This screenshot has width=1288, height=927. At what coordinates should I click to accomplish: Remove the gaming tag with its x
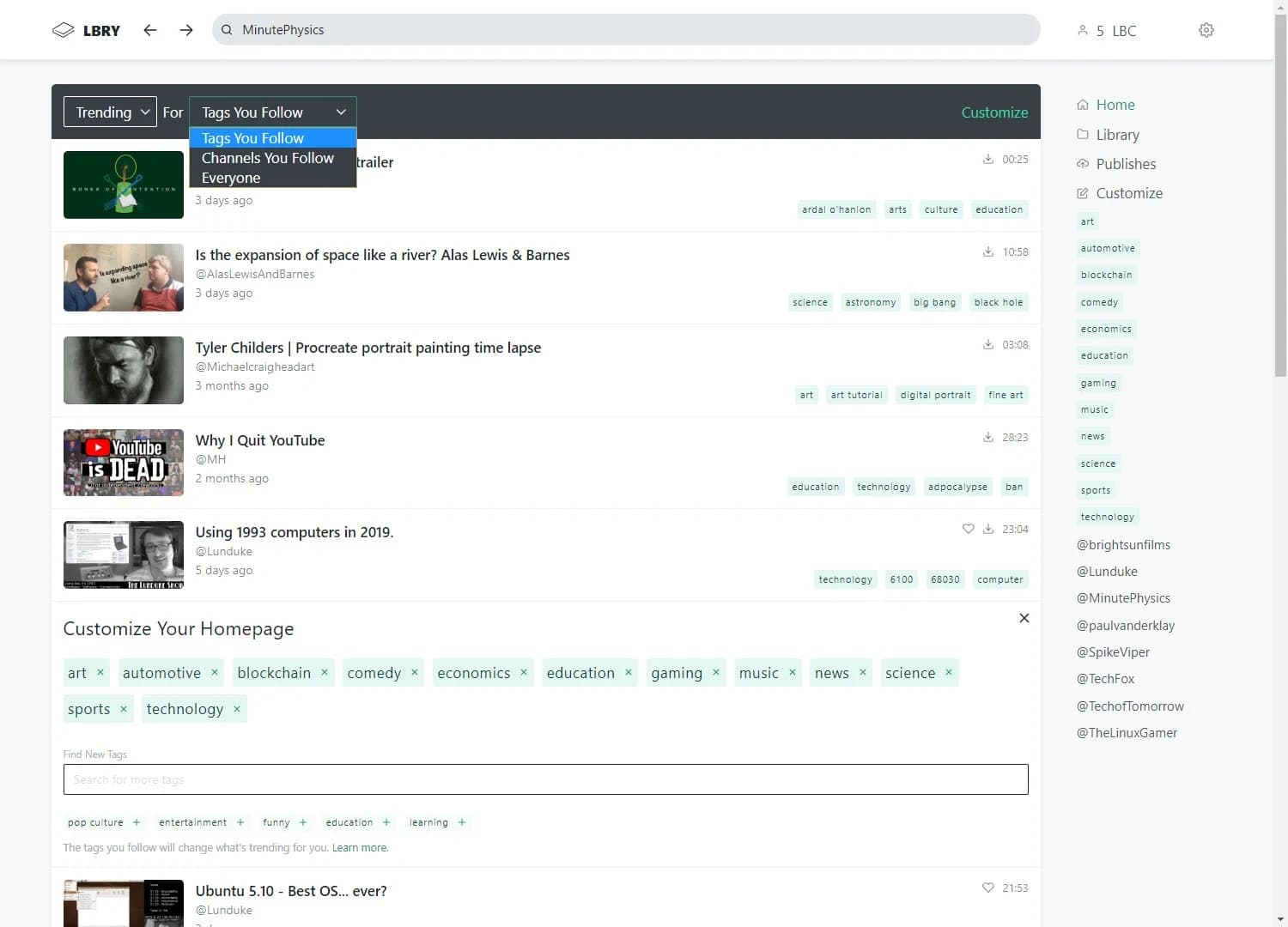click(x=716, y=672)
